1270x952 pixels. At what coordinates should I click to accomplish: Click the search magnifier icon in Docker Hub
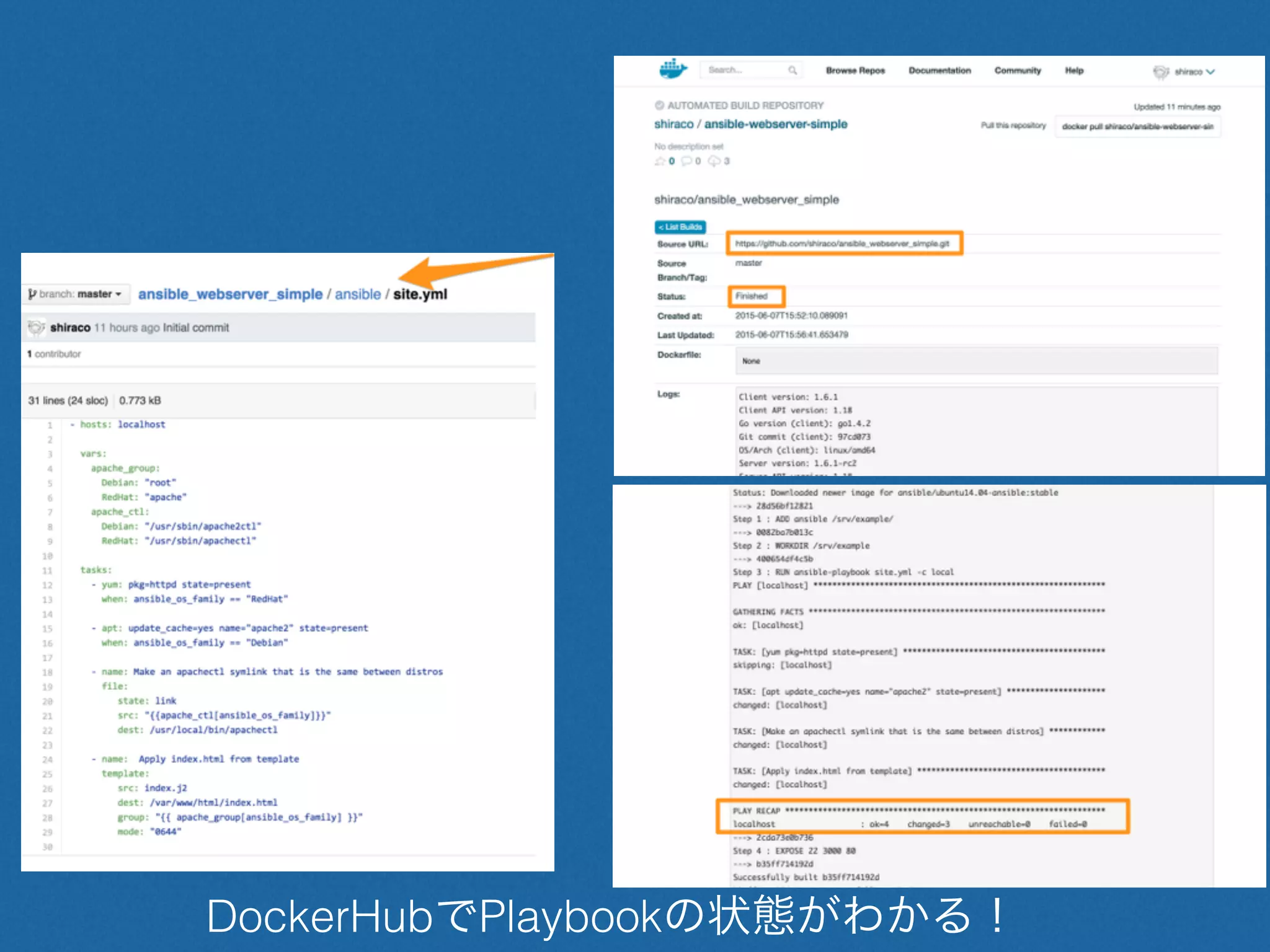click(792, 71)
